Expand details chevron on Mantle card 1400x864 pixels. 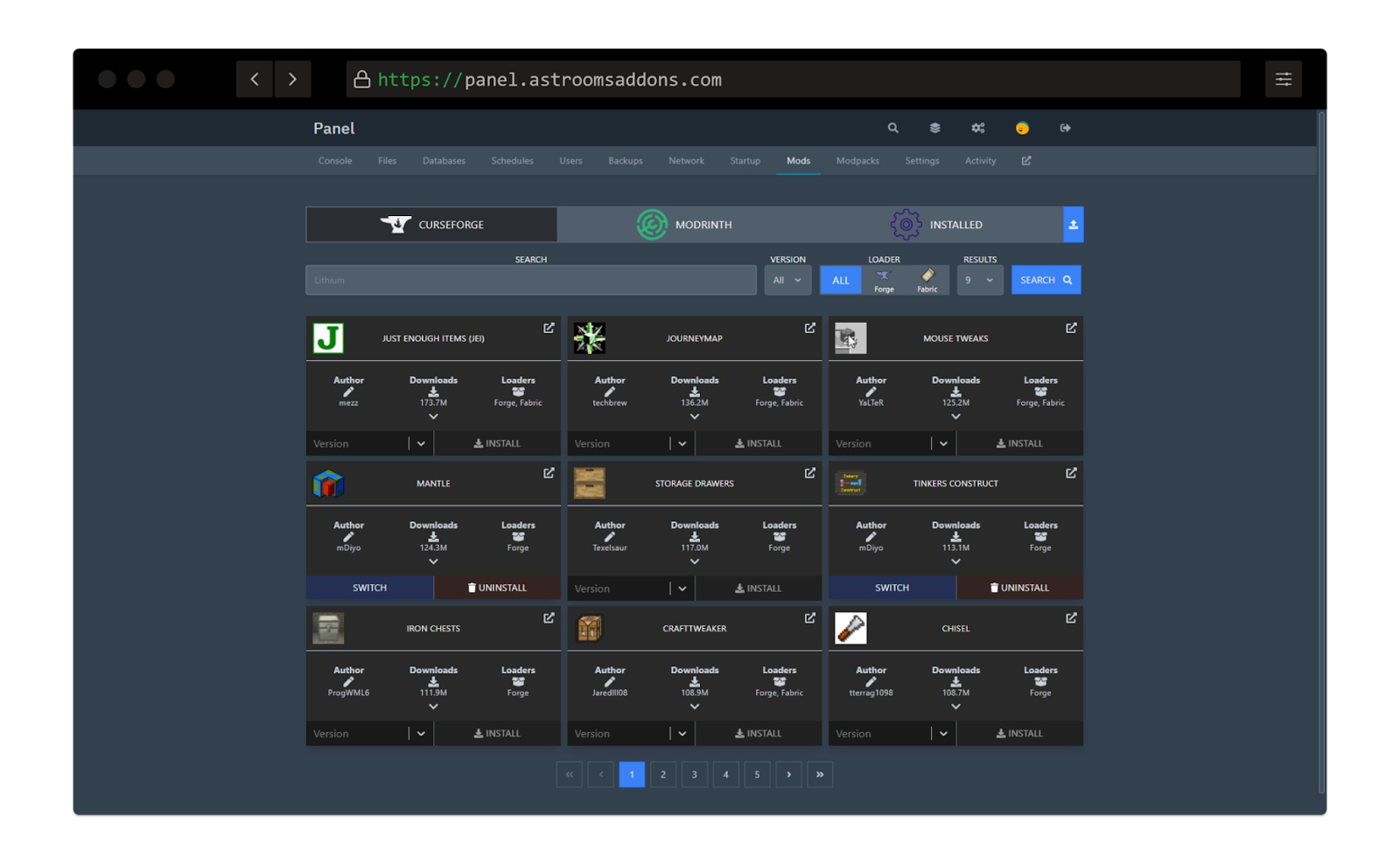(x=433, y=561)
